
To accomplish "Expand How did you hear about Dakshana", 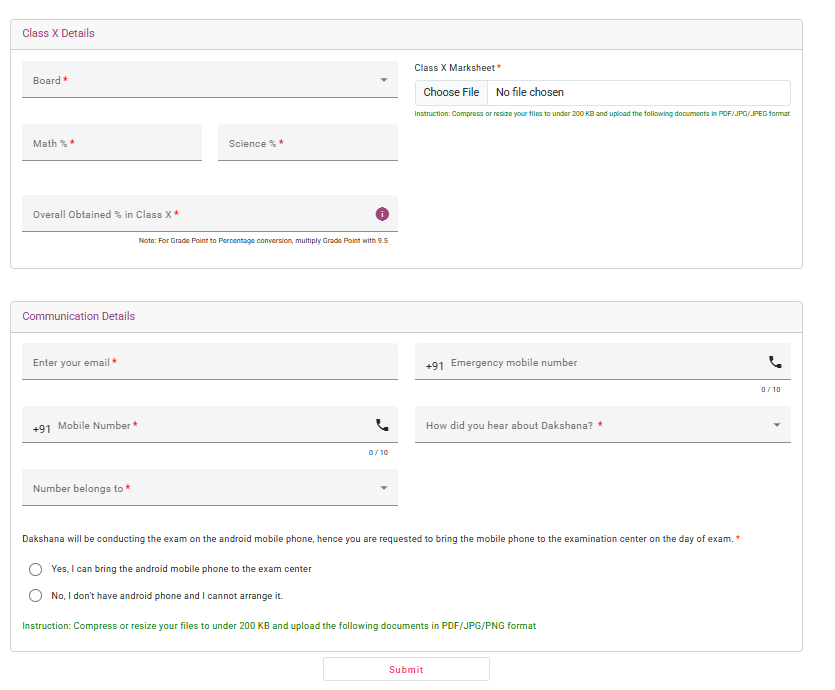I will point(602,425).
